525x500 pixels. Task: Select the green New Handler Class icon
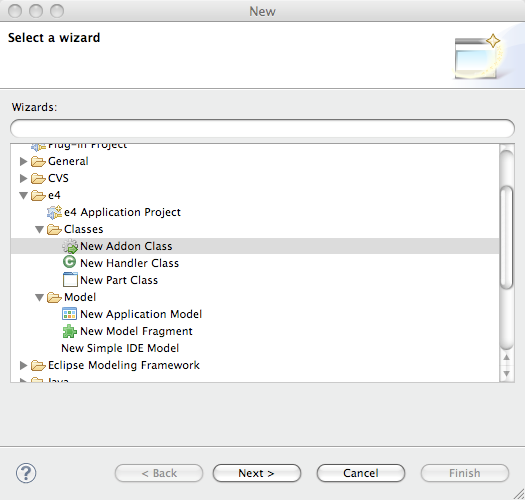point(69,262)
